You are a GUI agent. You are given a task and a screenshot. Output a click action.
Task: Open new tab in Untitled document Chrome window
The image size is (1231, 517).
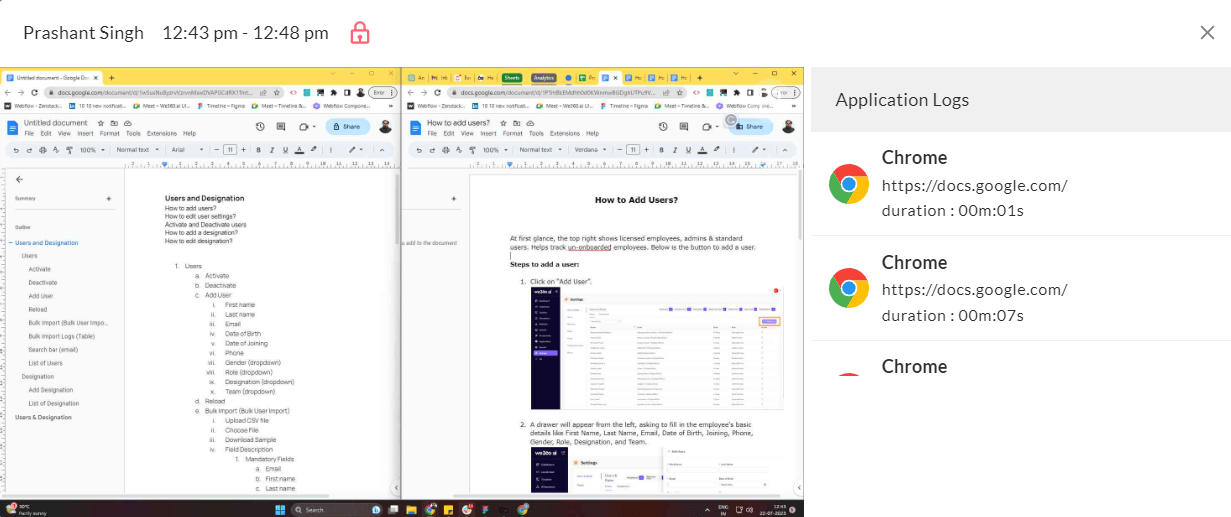(x=111, y=78)
